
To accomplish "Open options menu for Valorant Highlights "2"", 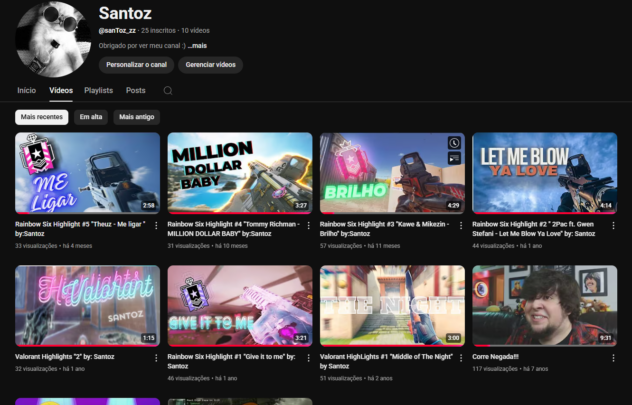I will pyautogui.click(x=156, y=358).
